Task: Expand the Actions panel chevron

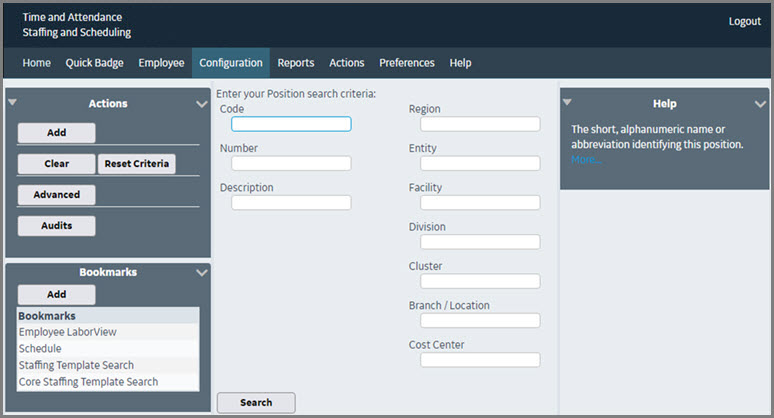Action: [202, 103]
